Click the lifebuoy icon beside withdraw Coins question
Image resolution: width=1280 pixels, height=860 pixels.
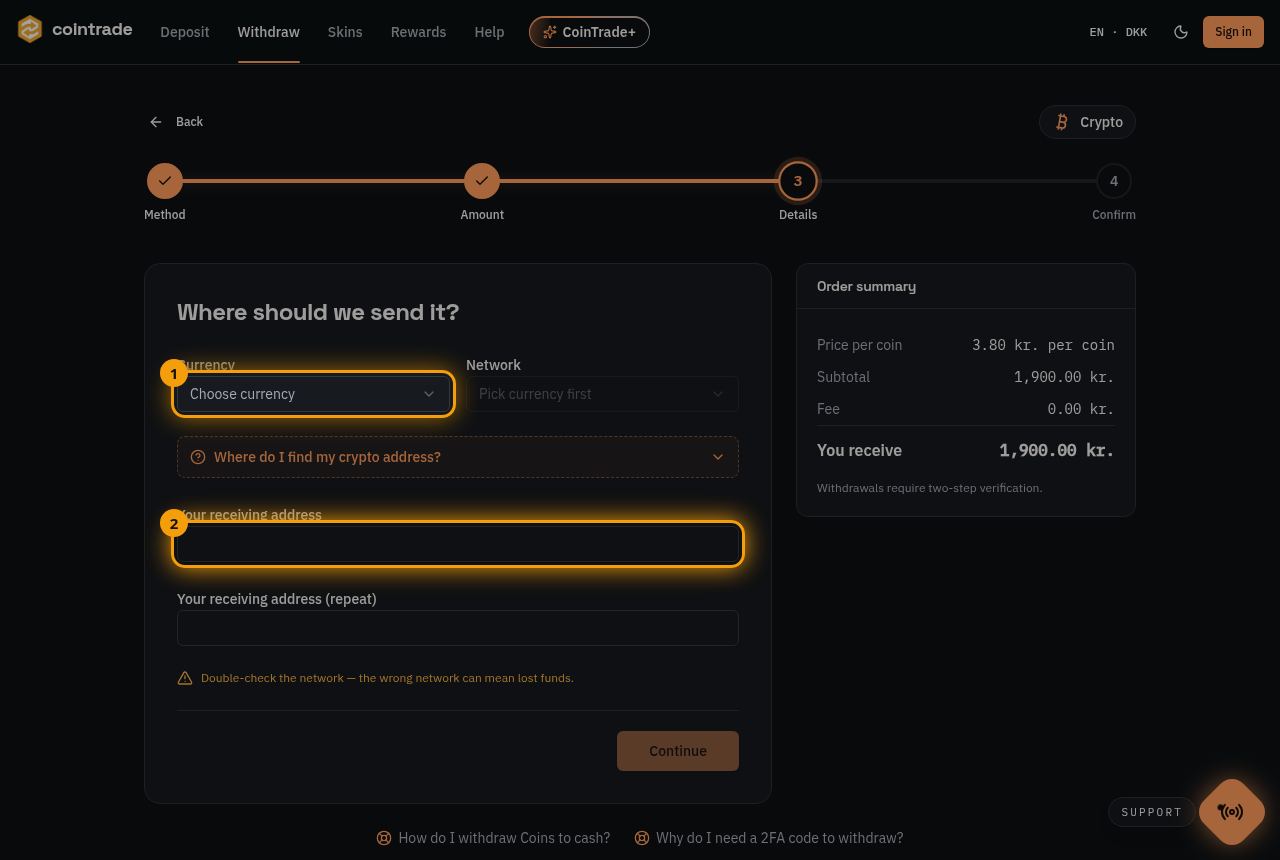tap(384, 838)
